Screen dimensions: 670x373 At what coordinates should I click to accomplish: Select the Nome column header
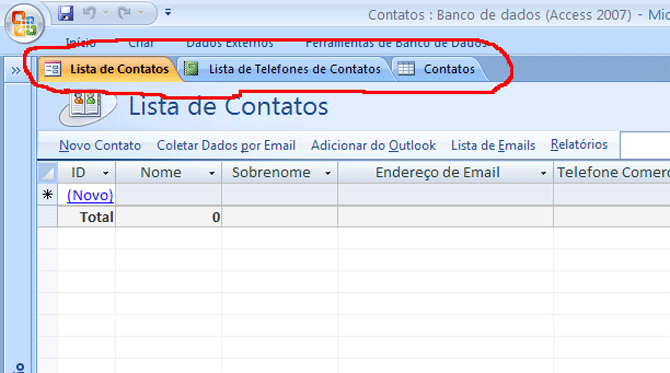coord(161,172)
